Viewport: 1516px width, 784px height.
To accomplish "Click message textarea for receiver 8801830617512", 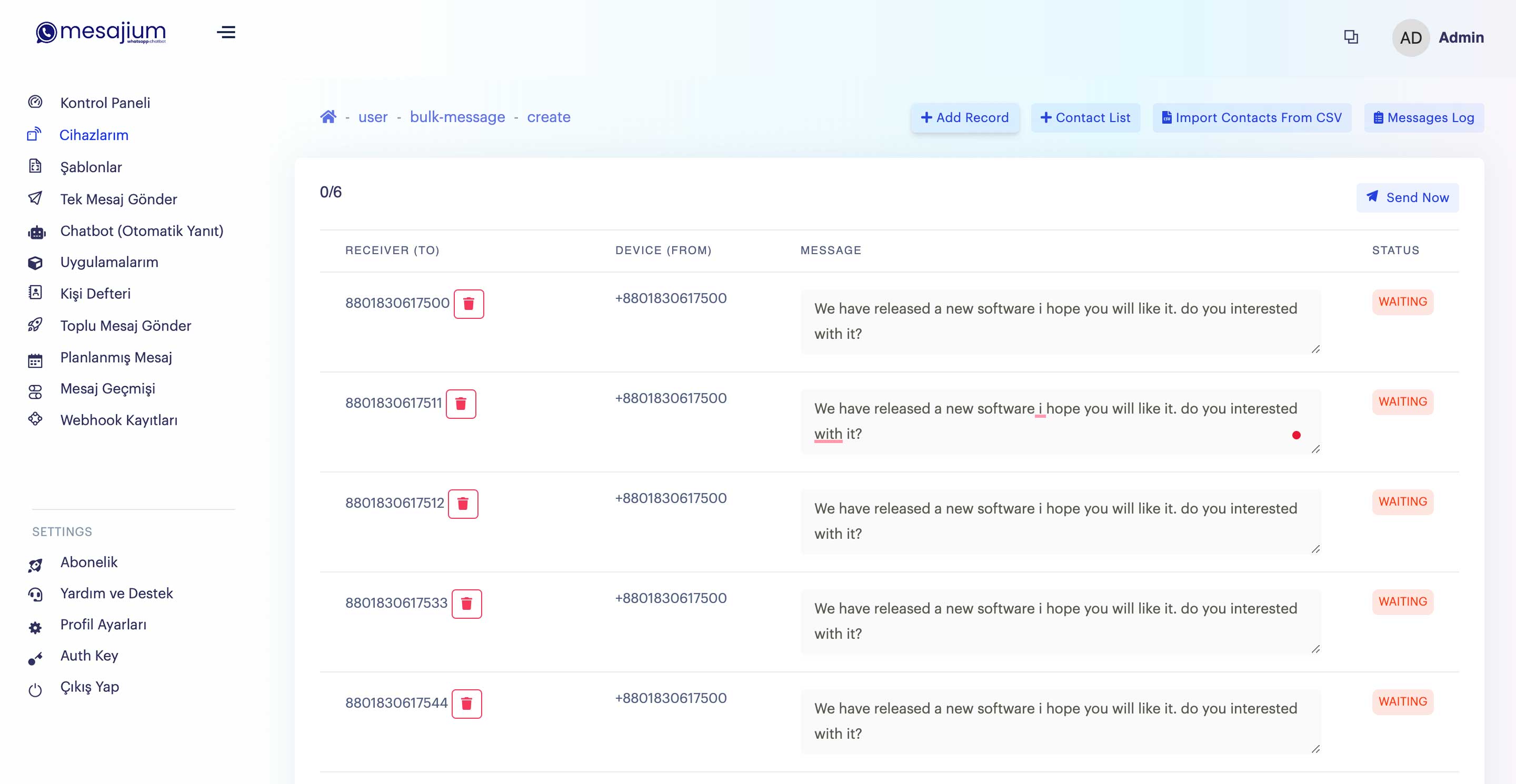I will (1061, 521).
